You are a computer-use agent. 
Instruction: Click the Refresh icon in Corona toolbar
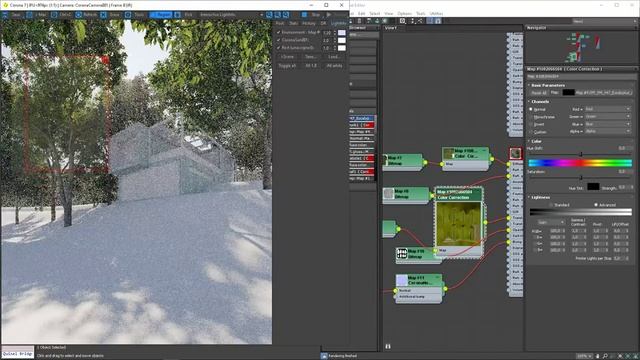(78, 15)
